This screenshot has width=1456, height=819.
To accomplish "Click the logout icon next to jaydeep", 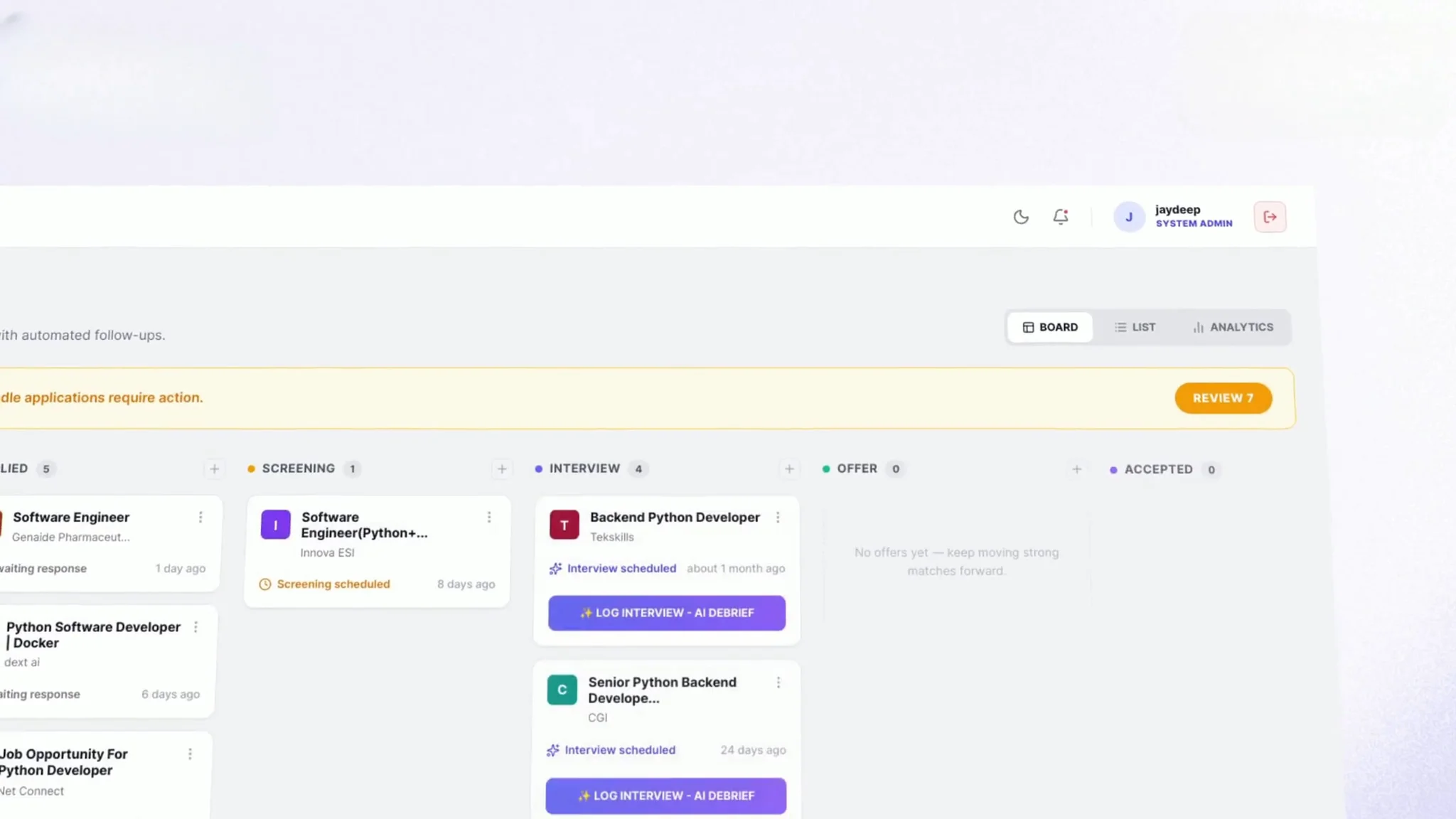I will click(1270, 217).
